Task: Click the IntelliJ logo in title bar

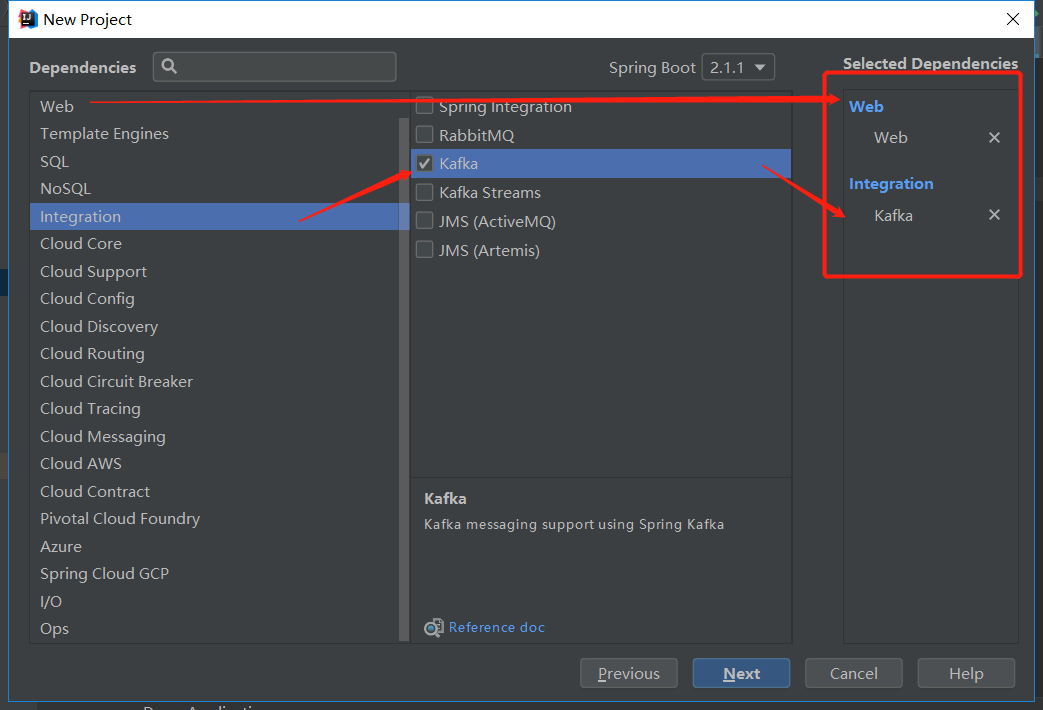Action: 27,19
